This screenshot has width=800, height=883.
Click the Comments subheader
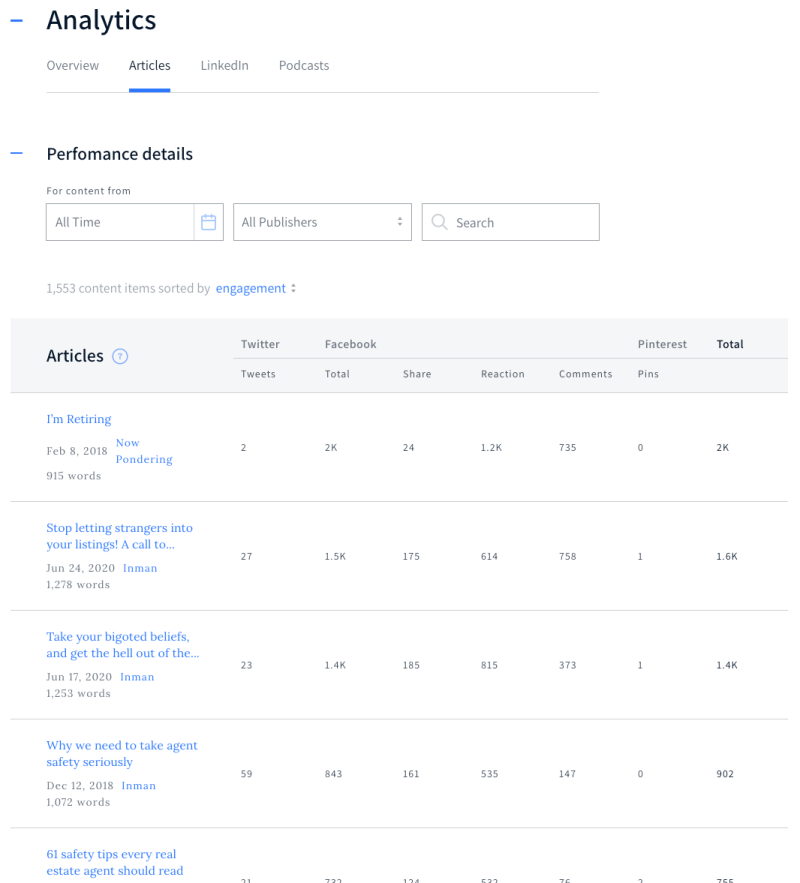coord(586,374)
